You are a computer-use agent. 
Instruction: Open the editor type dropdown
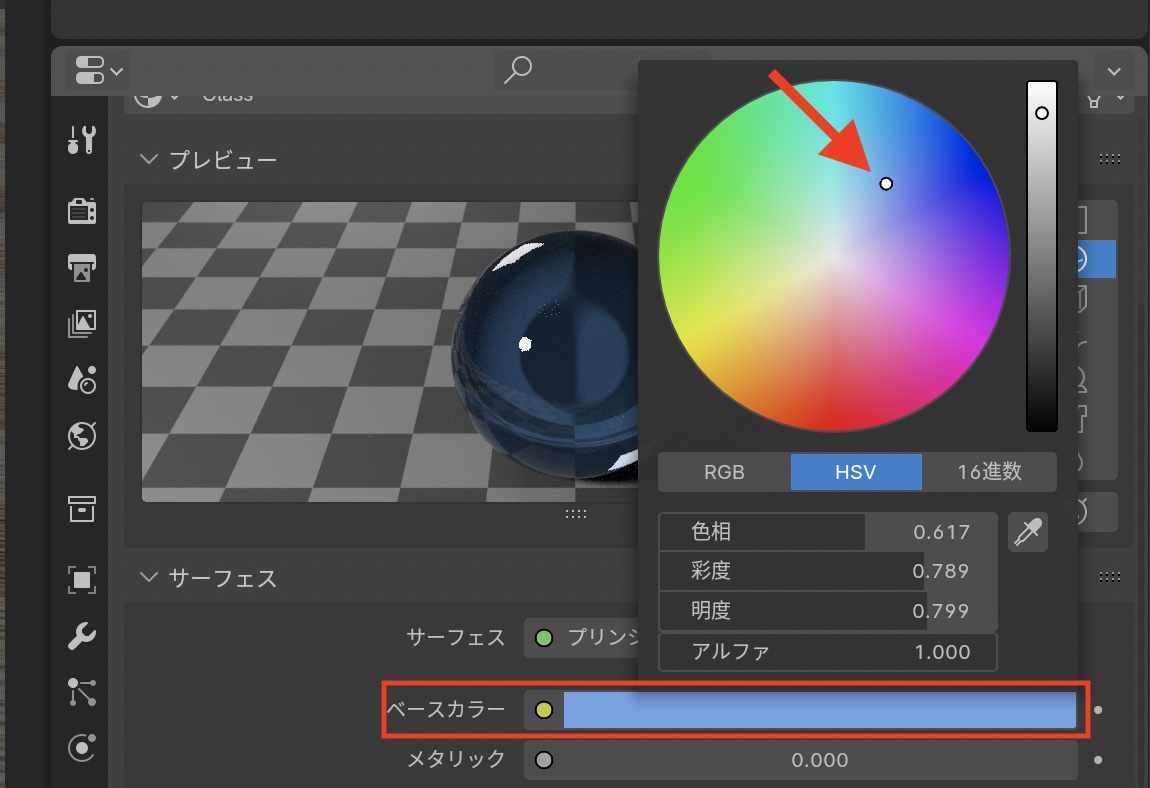[x=97, y=70]
